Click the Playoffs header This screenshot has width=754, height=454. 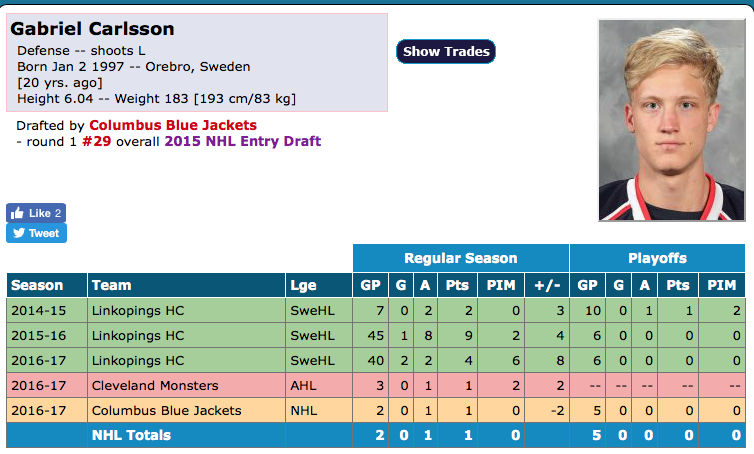point(657,258)
